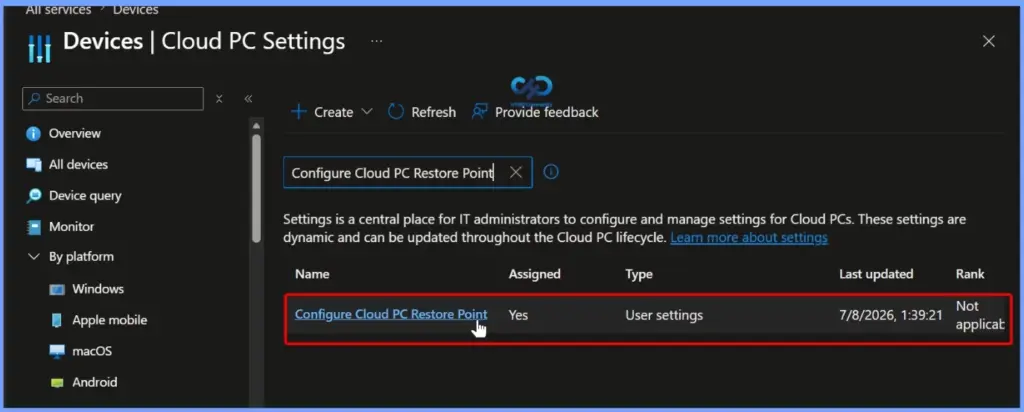Close the Cloud PC Settings blade
This screenshot has width=1024, height=412.
(x=989, y=41)
